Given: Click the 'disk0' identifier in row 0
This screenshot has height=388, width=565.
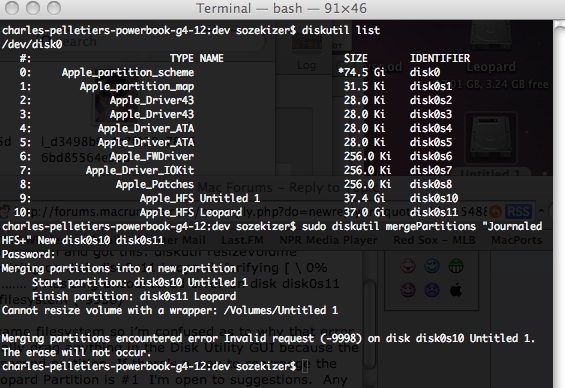Looking at the screenshot, I should (x=425, y=72).
